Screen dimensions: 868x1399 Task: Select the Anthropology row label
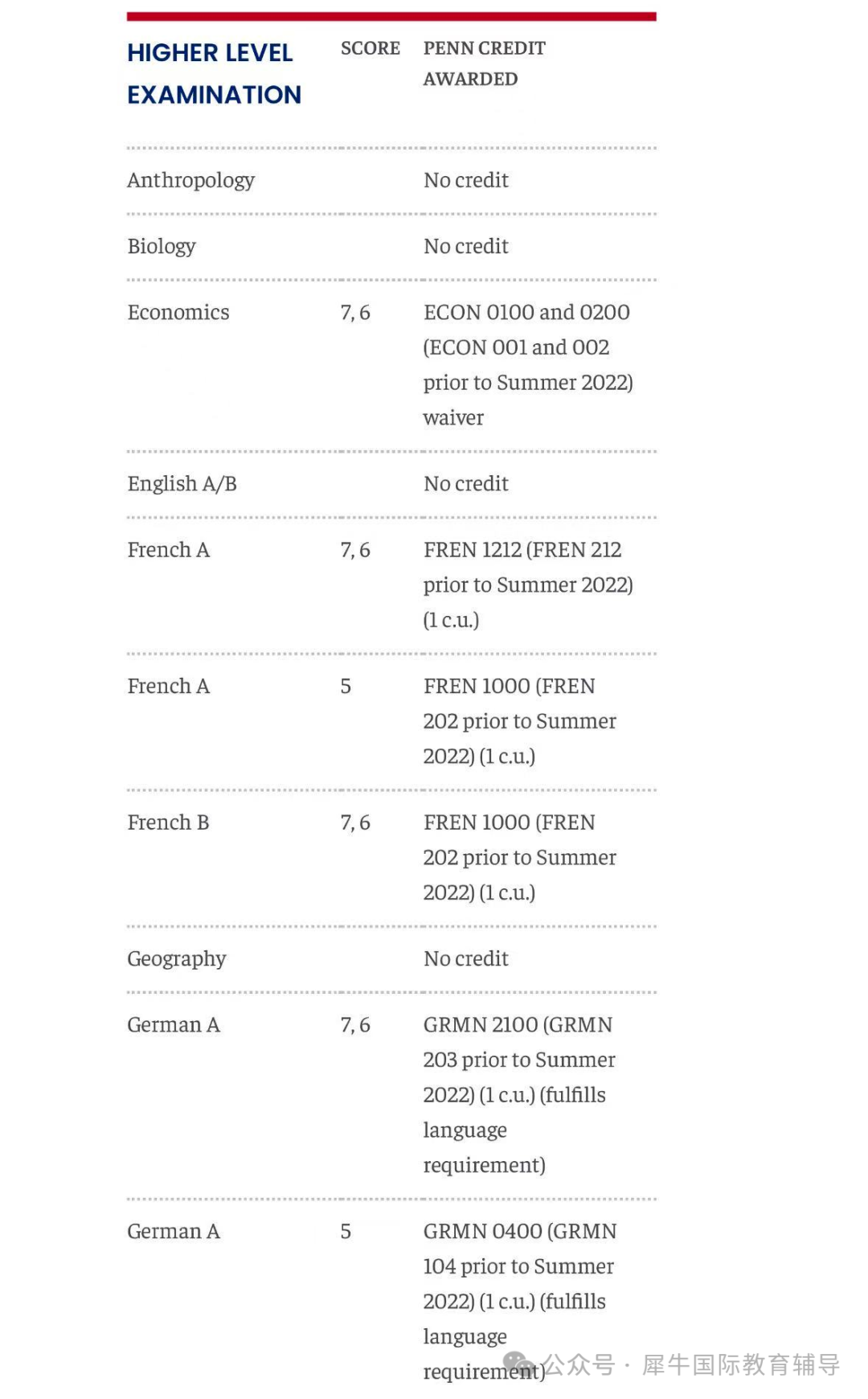tap(190, 180)
